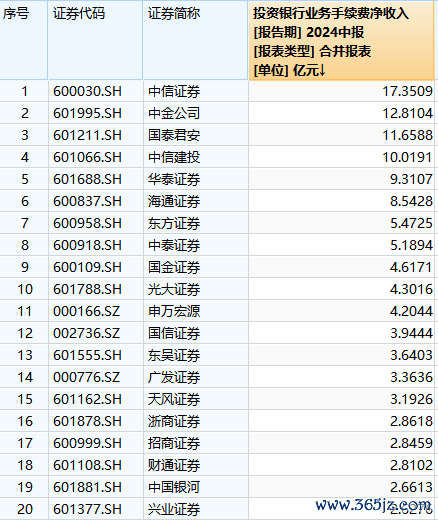Select the 申万宏源 name cell
The image size is (438, 520).
coord(195,311)
